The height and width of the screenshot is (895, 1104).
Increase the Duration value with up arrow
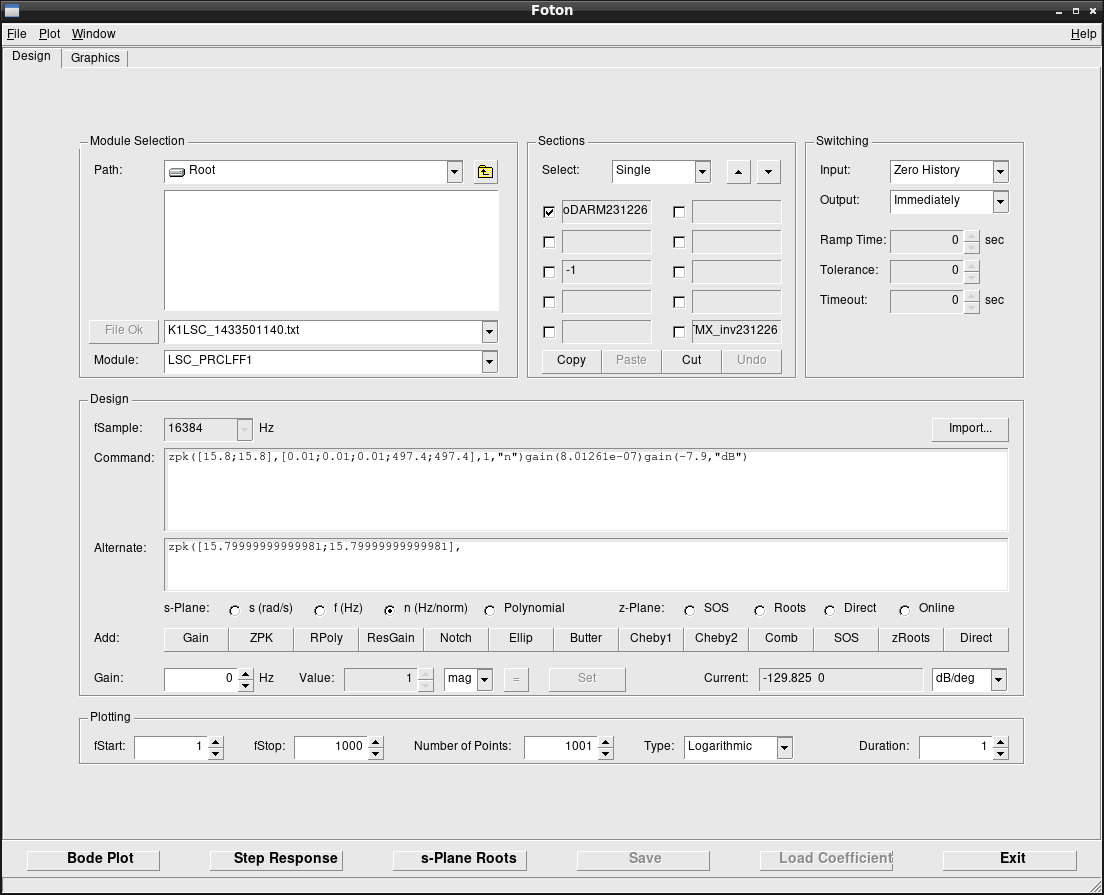[x=1000, y=742]
